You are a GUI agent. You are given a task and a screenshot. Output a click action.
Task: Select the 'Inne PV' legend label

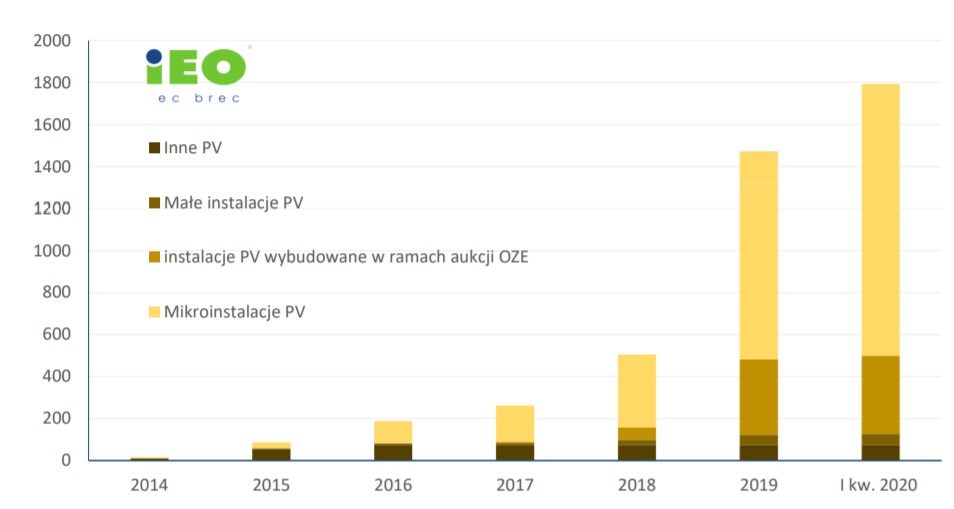pos(193,148)
